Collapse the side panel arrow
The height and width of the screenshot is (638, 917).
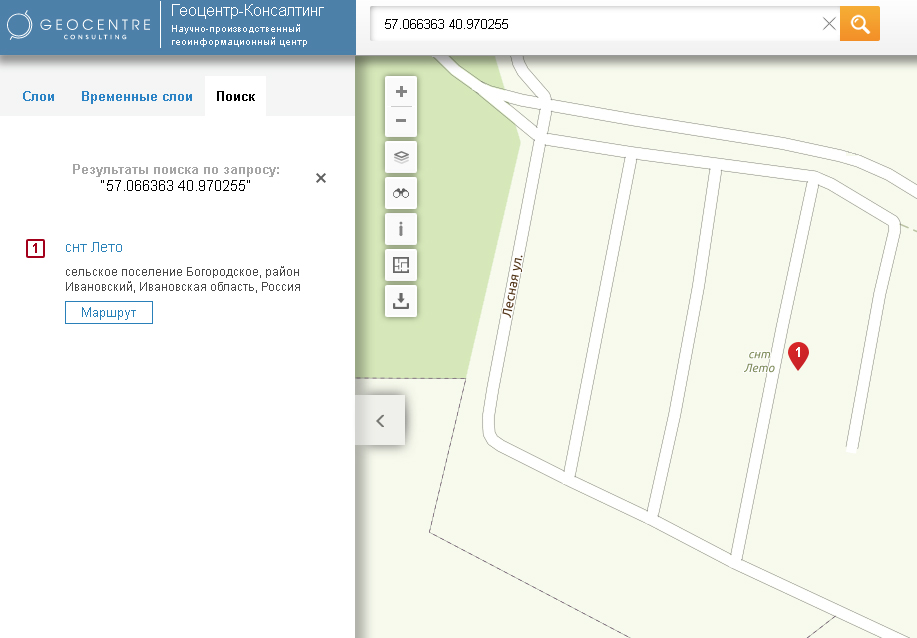point(380,420)
